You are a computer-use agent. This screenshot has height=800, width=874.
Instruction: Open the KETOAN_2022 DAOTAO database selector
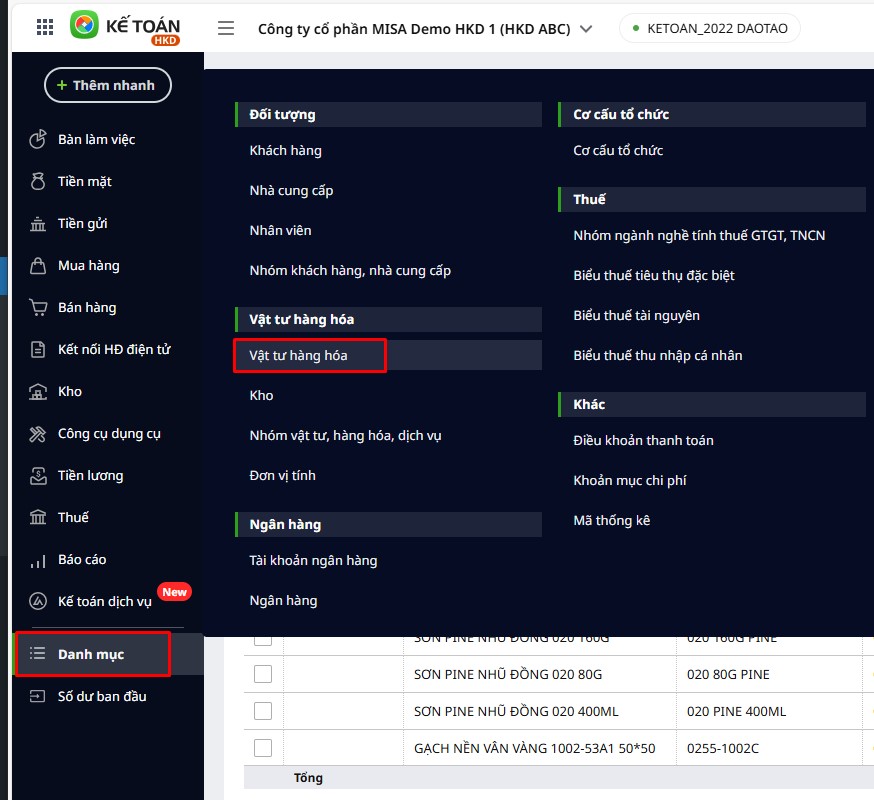coord(710,29)
